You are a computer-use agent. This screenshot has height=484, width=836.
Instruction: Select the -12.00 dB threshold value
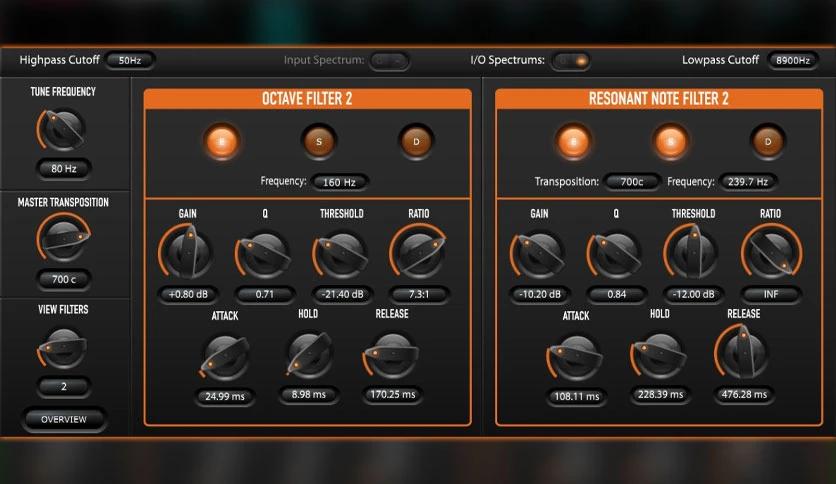pyautogui.click(x=694, y=294)
